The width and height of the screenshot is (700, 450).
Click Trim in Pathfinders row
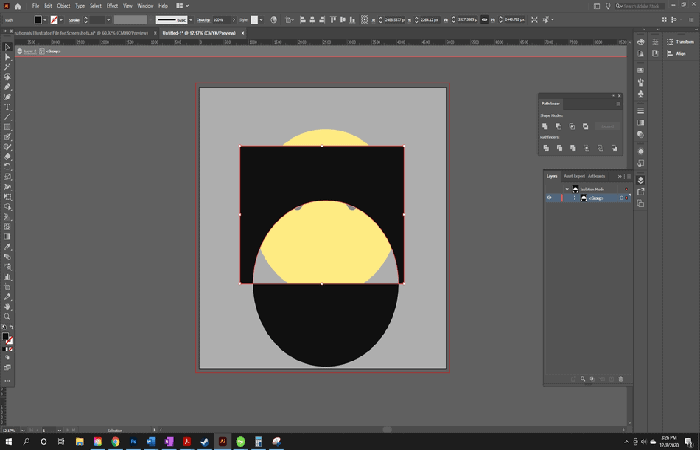(x=559, y=148)
